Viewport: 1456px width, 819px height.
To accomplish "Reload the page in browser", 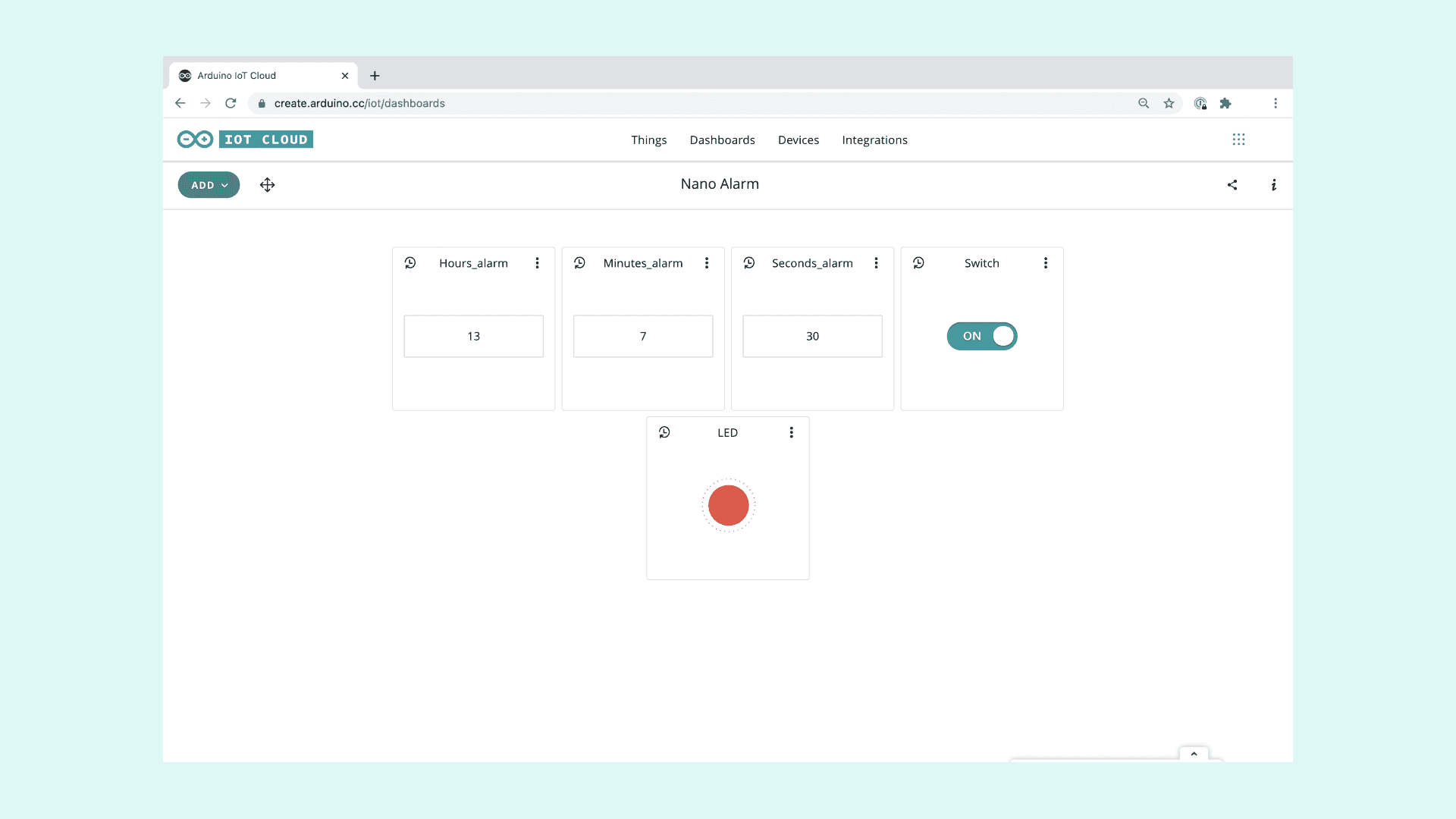I will click(x=231, y=103).
